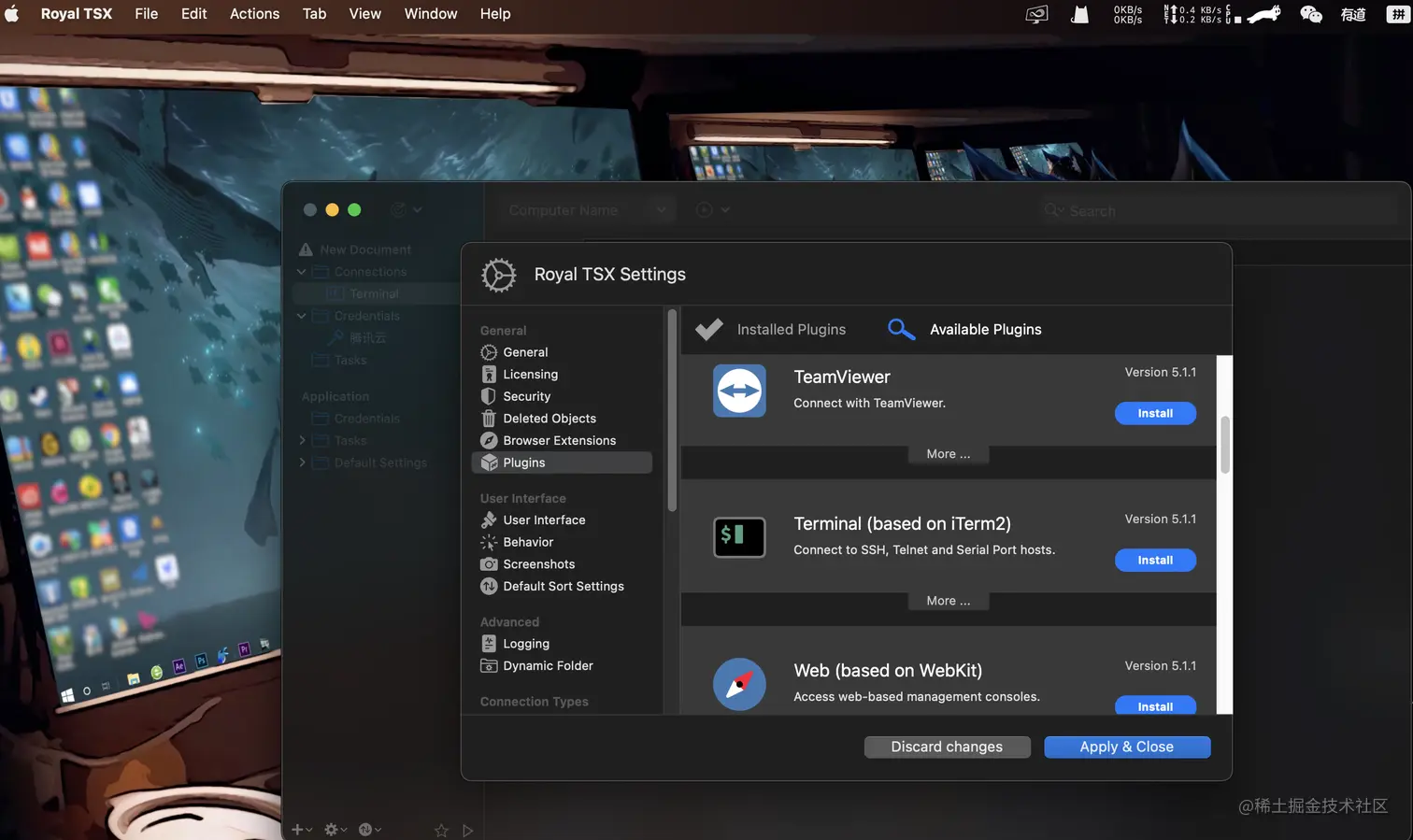Switch to the Available Plugins tab
This screenshot has height=840, width=1413.
(964, 329)
